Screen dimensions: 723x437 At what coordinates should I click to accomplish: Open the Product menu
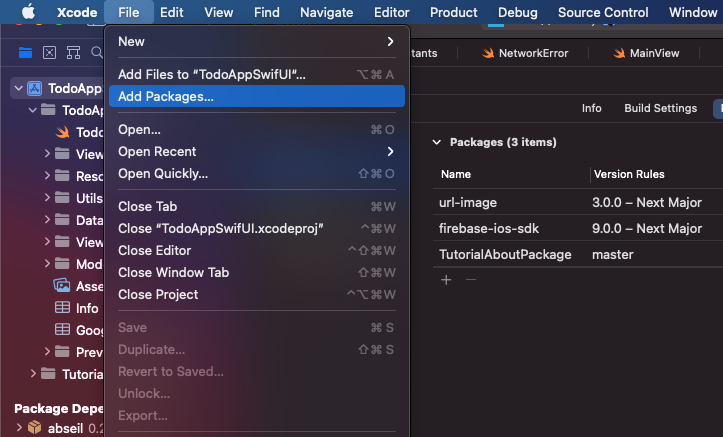[x=454, y=12]
